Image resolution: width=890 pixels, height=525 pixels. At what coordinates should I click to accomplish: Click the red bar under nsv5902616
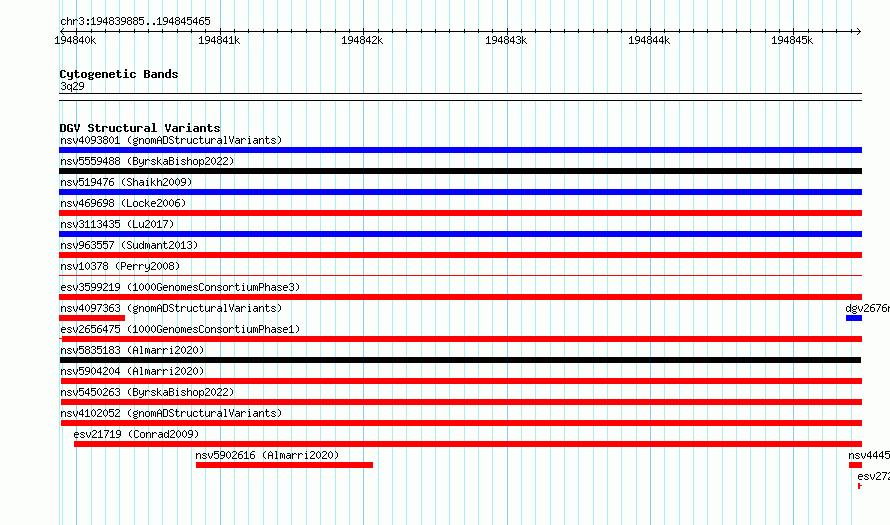point(284,465)
